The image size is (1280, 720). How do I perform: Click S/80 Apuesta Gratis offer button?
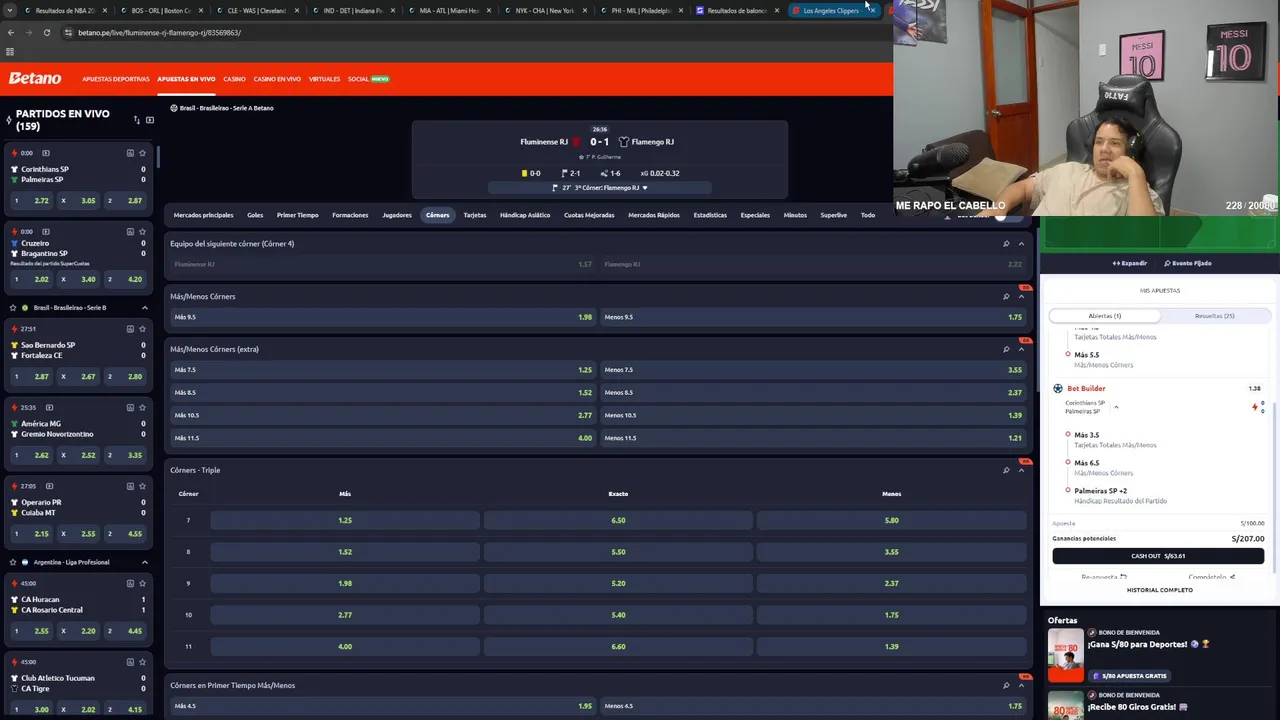click(1129, 676)
